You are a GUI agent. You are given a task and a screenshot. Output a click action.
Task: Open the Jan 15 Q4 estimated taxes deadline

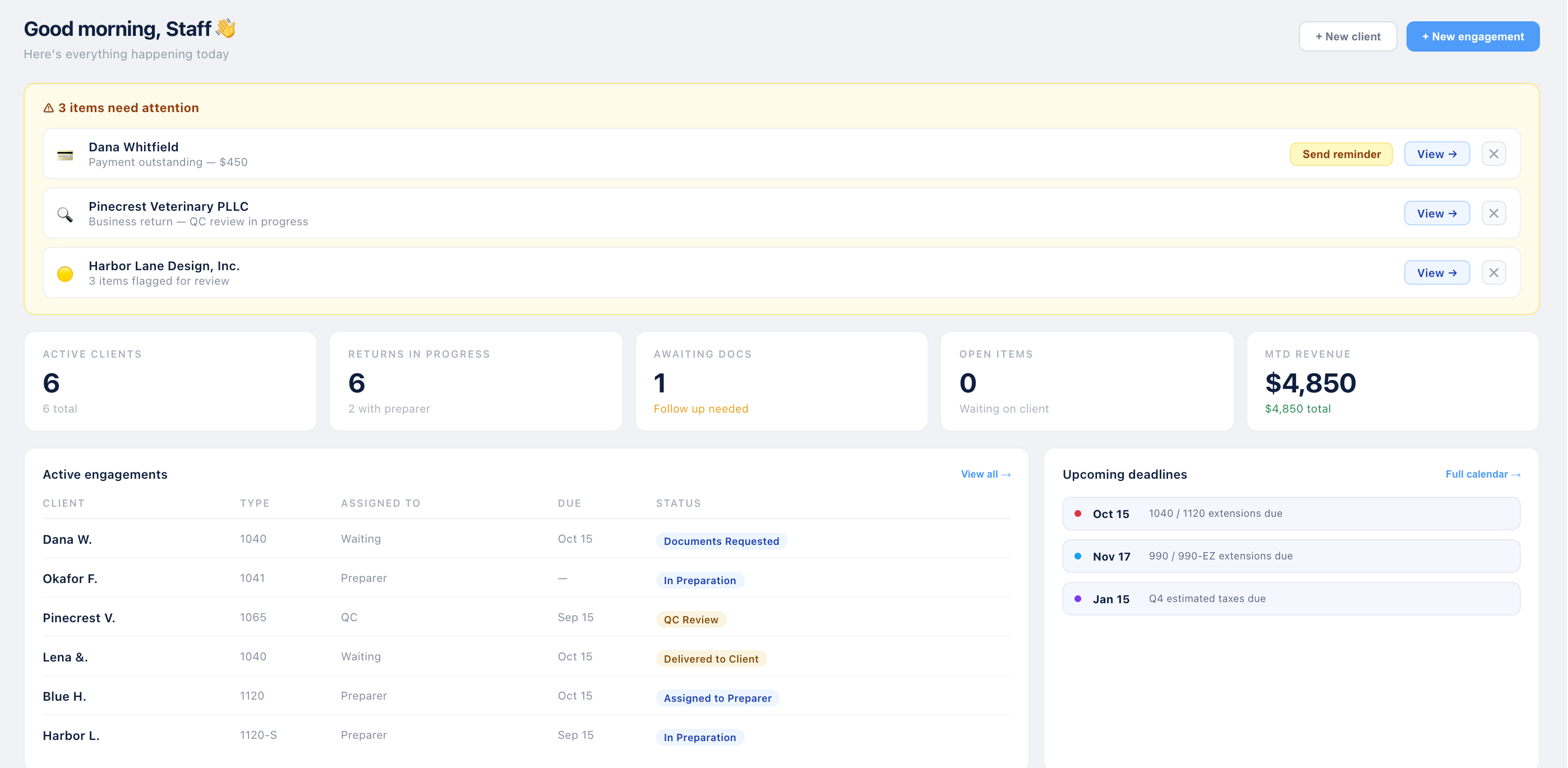pyautogui.click(x=1291, y=599)
